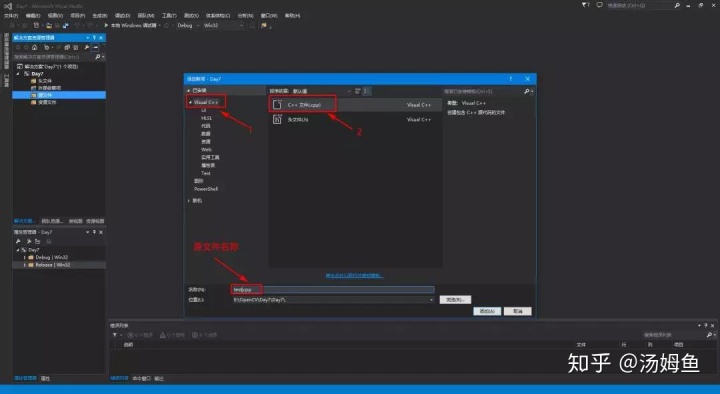Pin the Solution Explorer panel
Image resolution: width=720 pixels, height=394 pixels.
click(x=94, y=38)
